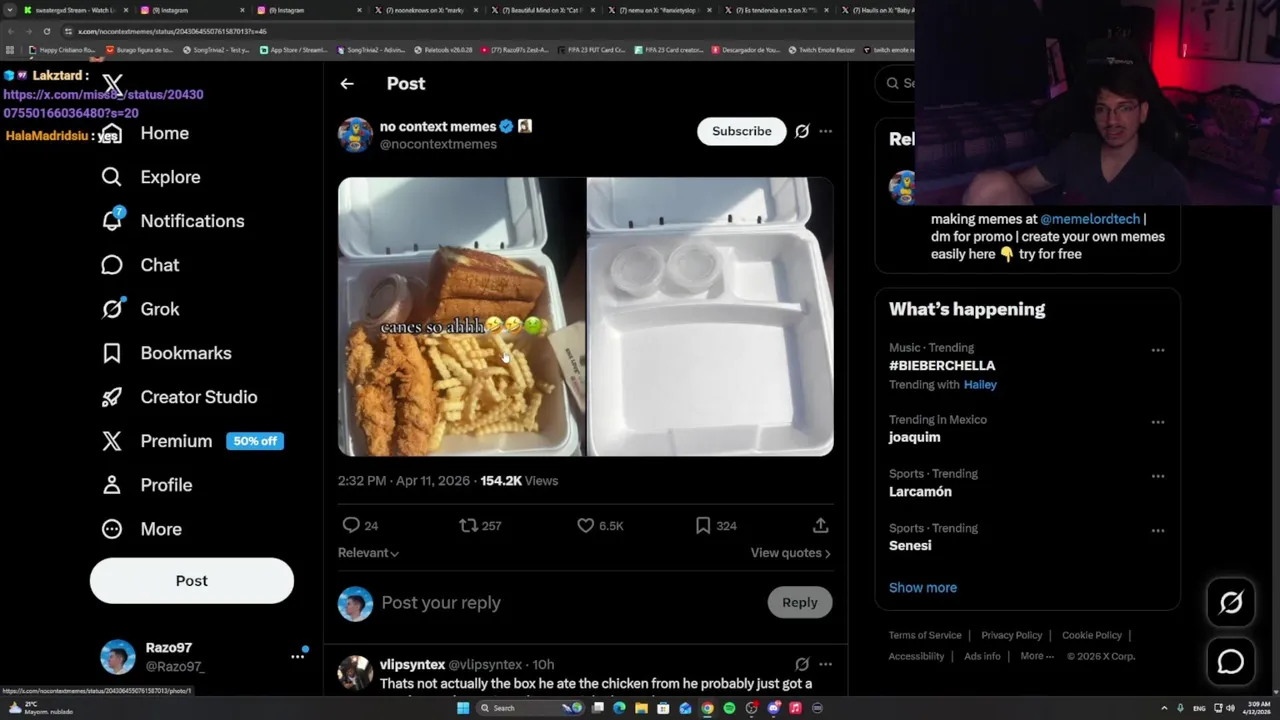Screen dimensions: 1280x720
Task: Subscribe to no context memes
Action: [742, 131]
